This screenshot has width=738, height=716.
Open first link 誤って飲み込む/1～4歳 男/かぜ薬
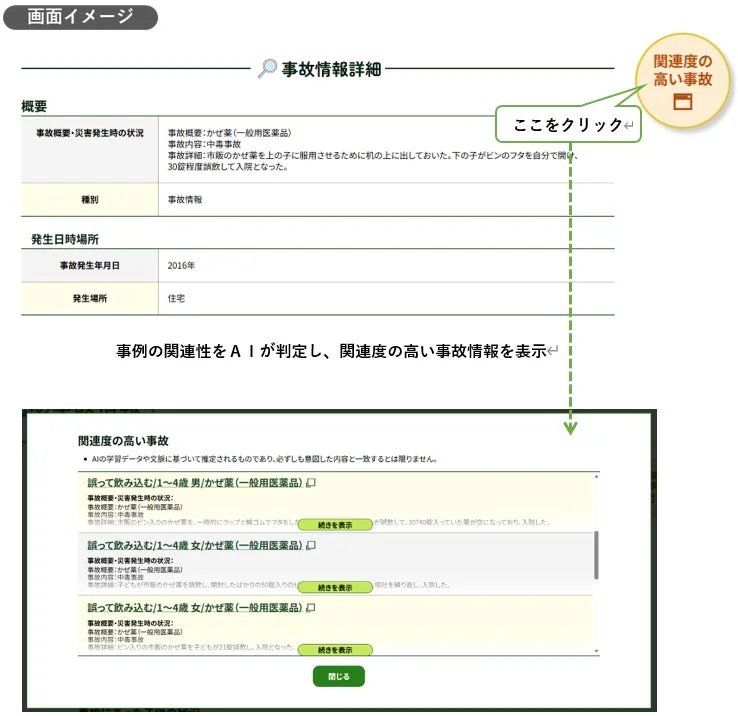click(195, 483)
